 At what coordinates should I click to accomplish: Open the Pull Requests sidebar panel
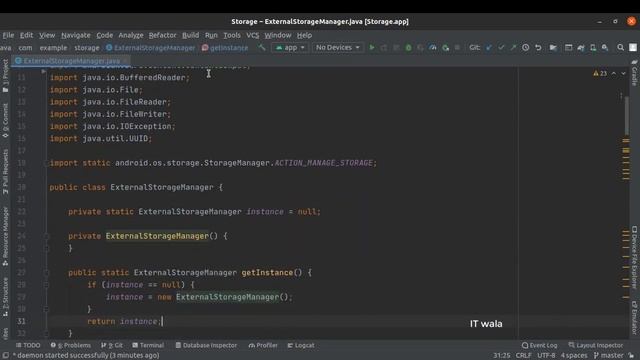click(x=5, y=171)
